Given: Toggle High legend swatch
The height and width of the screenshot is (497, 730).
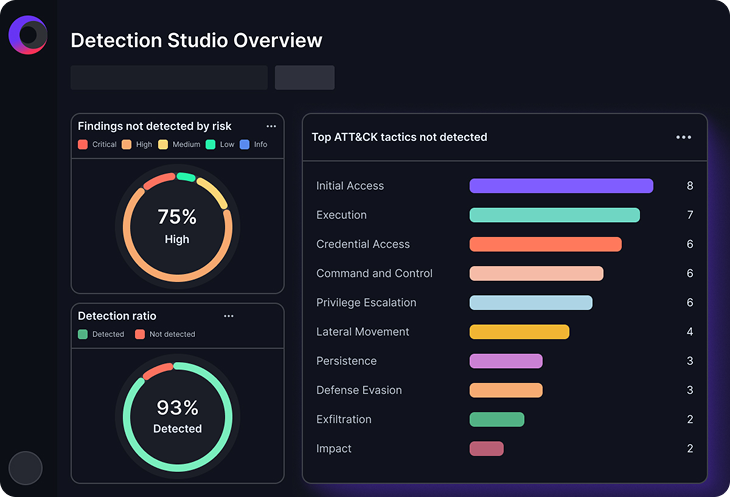Looking at the screenshot, I should (127, 145).
